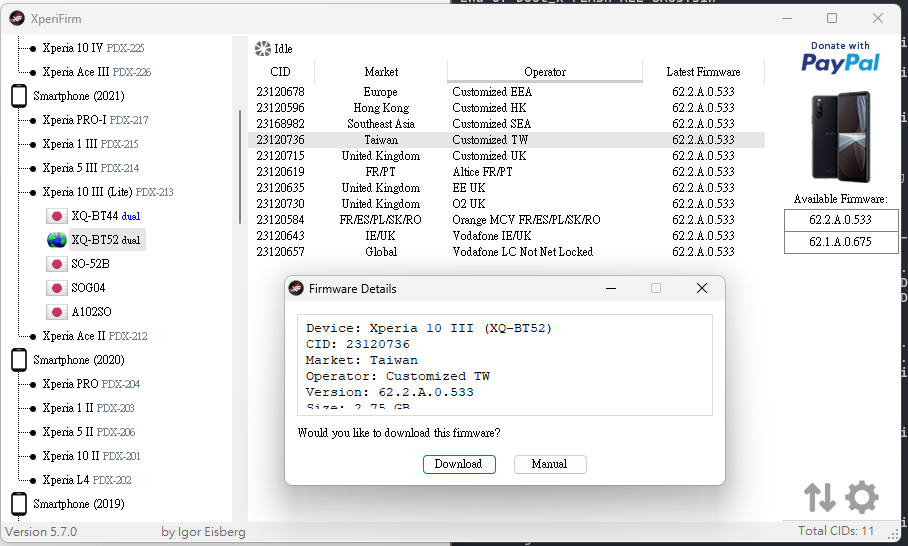Select the Customized UK row
This screenshot has width=908, height=546.
[507, 156]
